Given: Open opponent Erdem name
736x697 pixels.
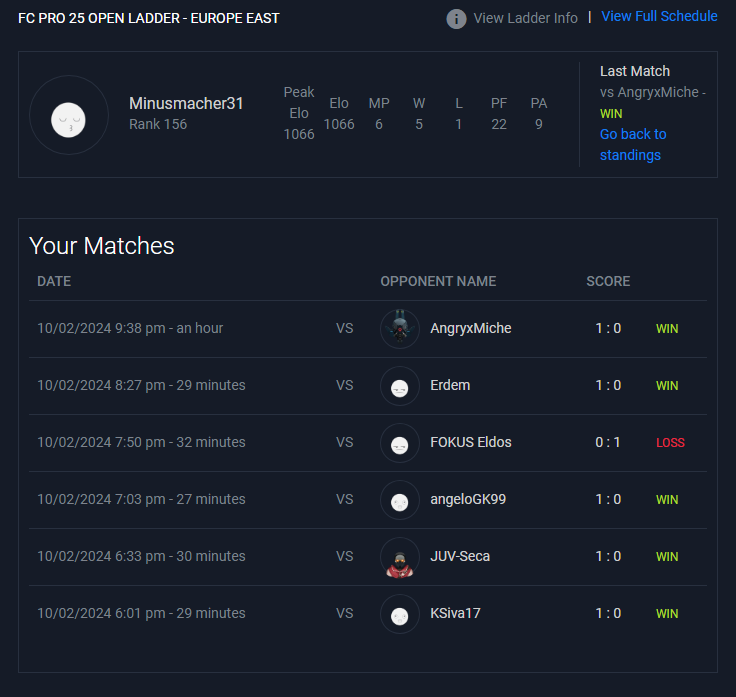Looking at the screenshot, I should pos(450,385).
